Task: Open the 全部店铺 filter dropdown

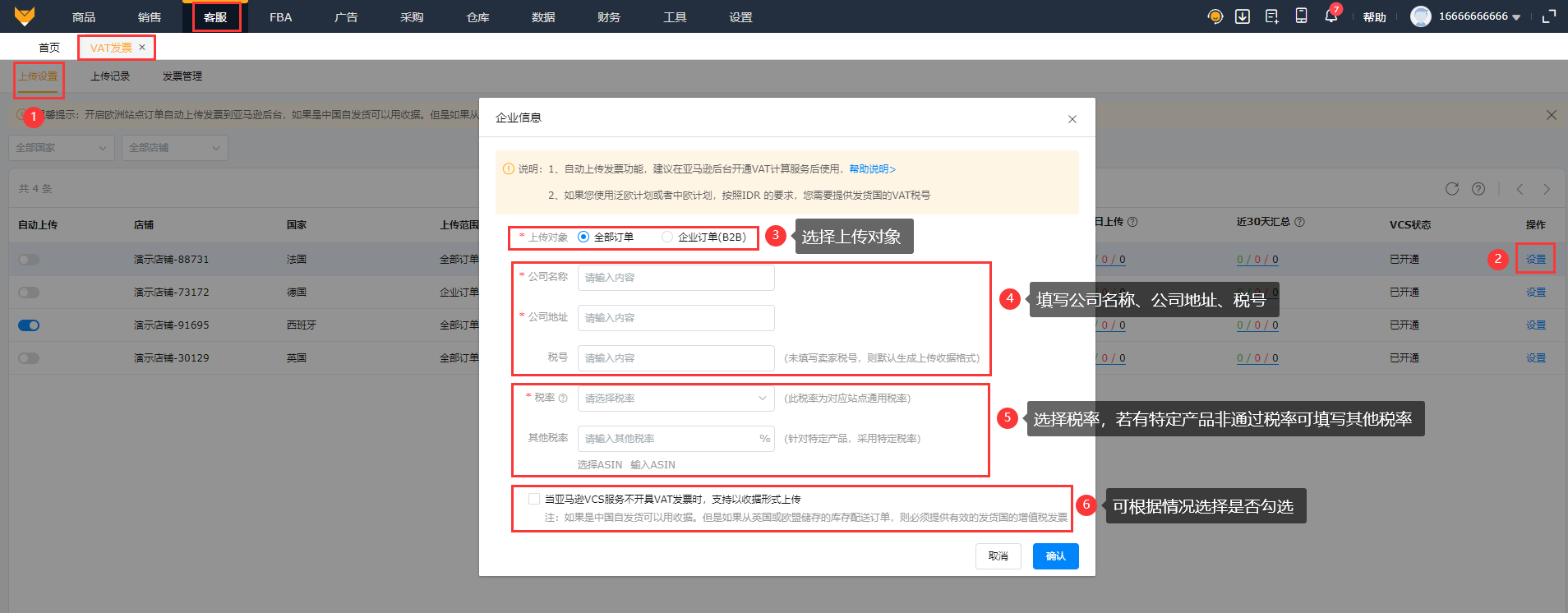Action: pos(175,148)
